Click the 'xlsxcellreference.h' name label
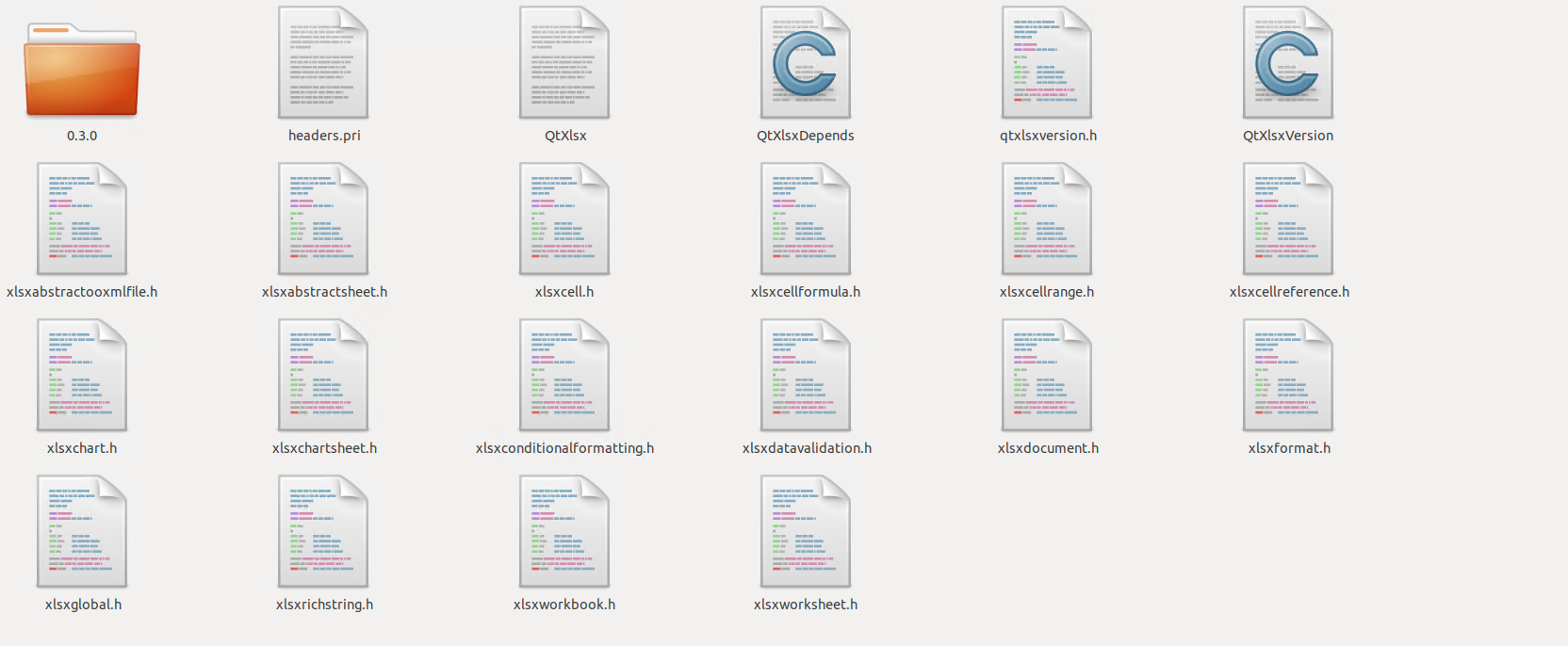Viewport: 1568px width, 646px height. coord(1289,292)
